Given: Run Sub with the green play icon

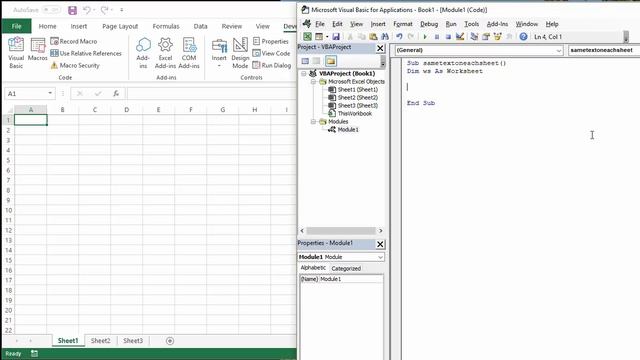Looking at the screenshot, I should 425,37.
